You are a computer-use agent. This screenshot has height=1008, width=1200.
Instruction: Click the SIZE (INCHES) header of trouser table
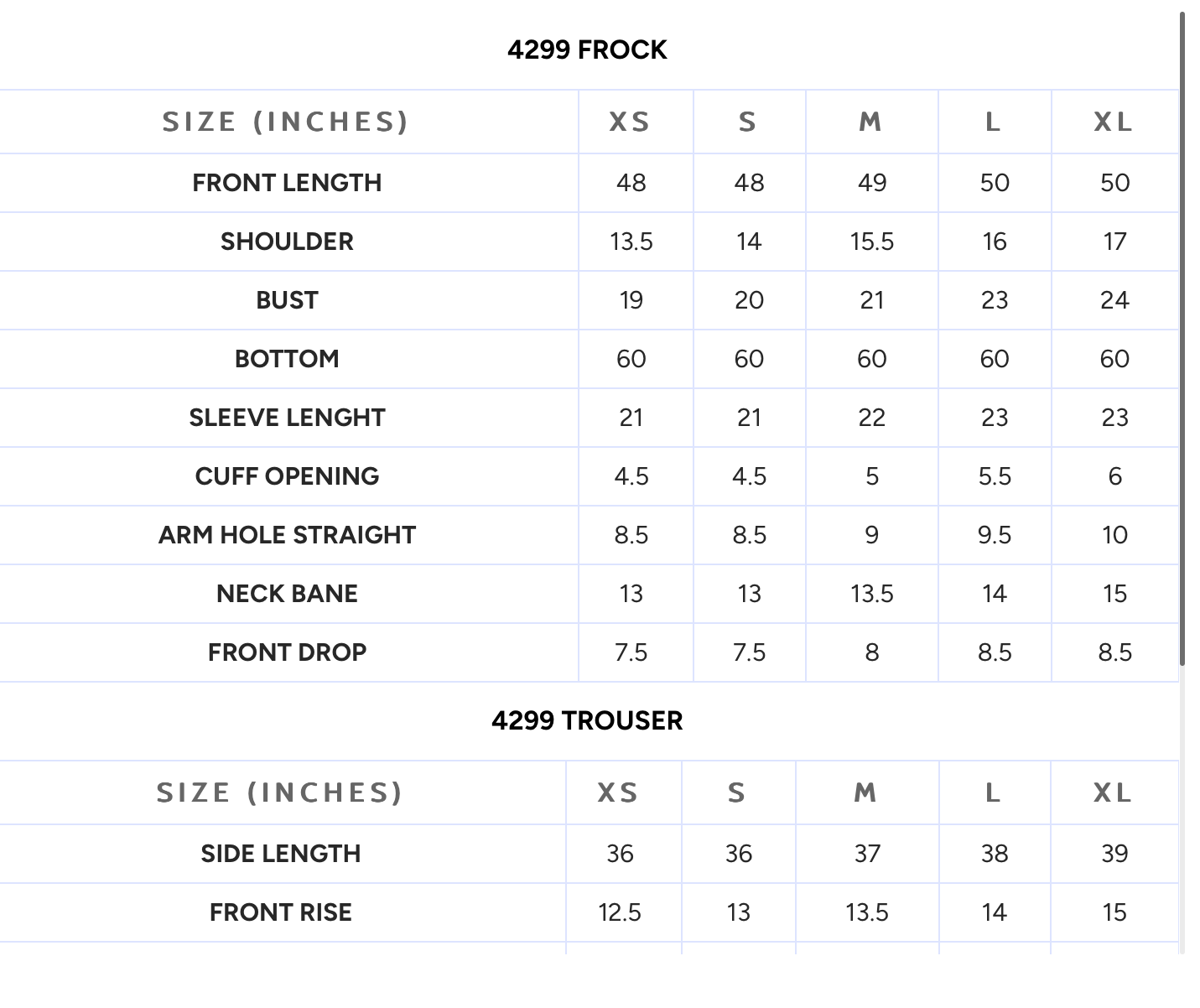tap(280, 792)
